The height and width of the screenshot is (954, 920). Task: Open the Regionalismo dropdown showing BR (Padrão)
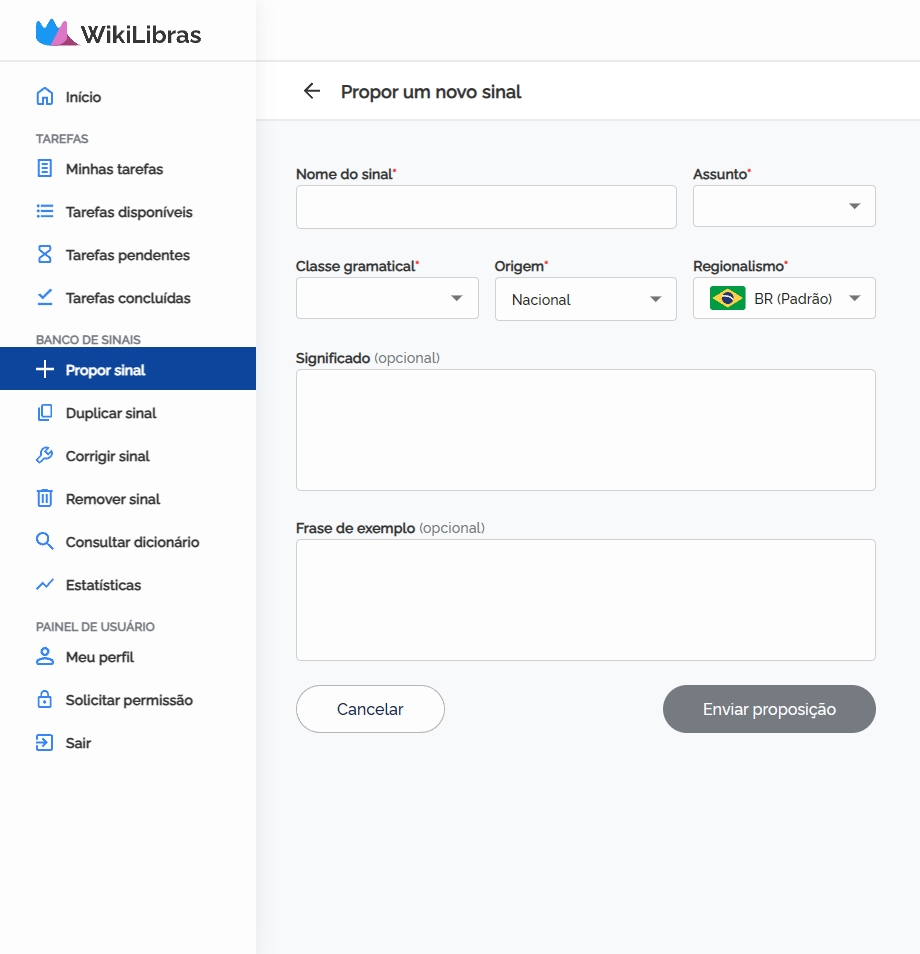[784, 298]
